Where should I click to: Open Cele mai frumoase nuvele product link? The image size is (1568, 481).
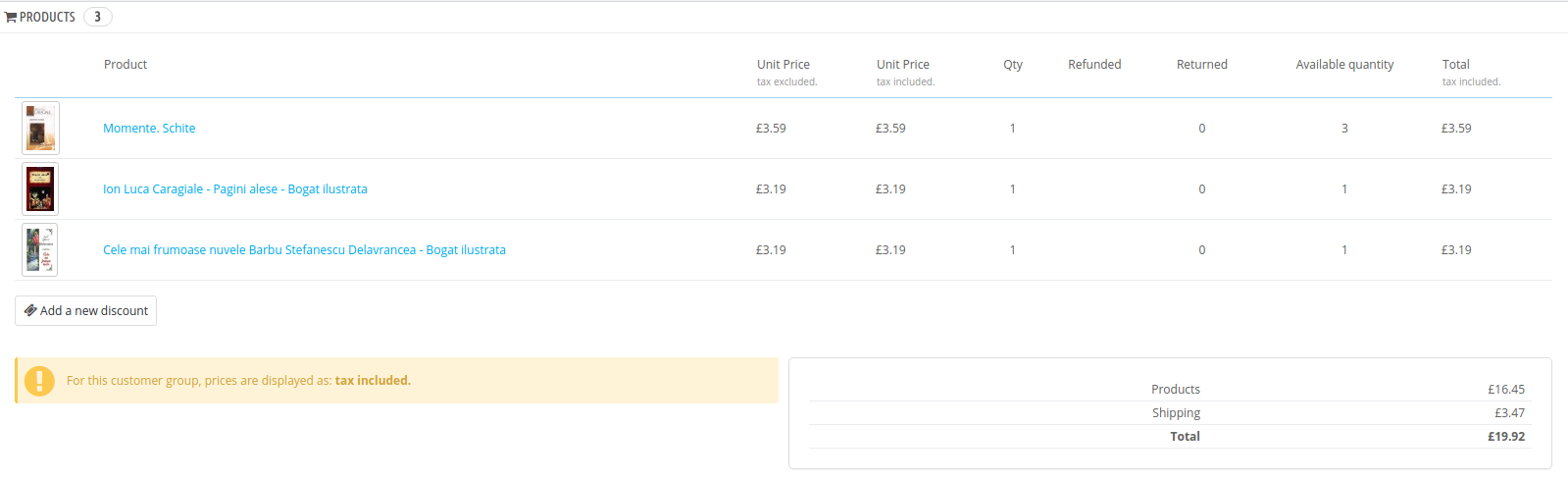pos(304,250)
